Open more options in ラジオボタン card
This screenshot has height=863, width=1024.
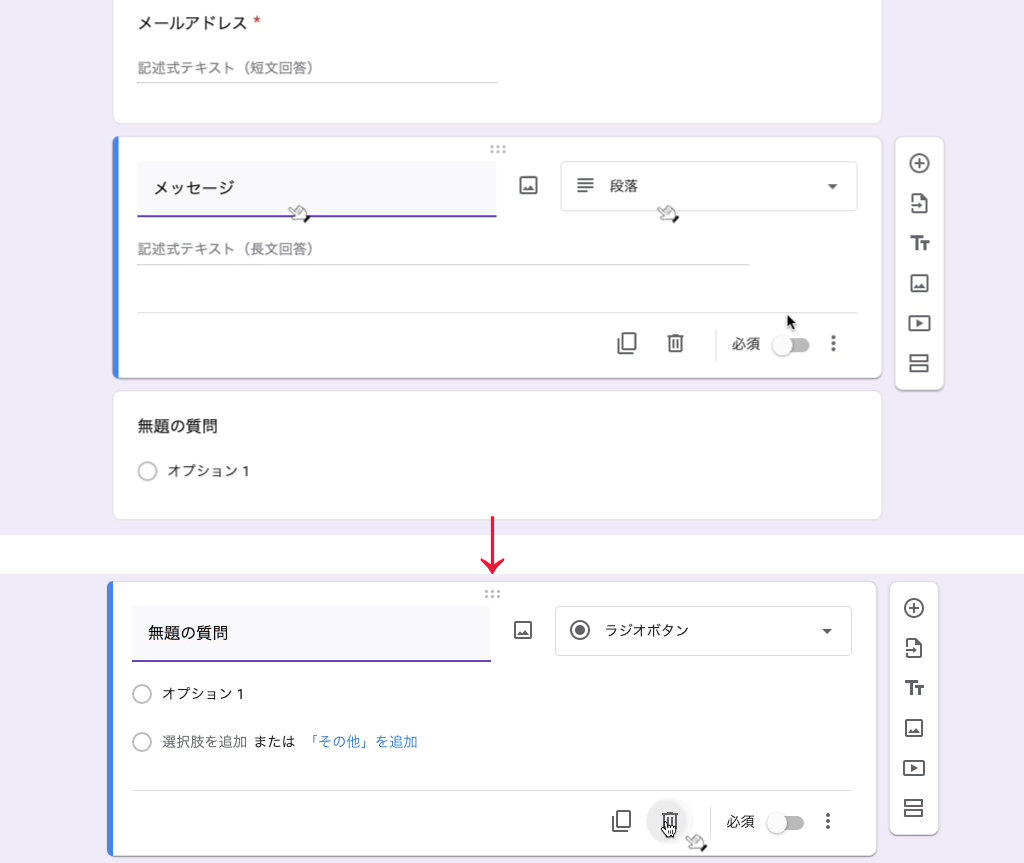click(828, 821)
